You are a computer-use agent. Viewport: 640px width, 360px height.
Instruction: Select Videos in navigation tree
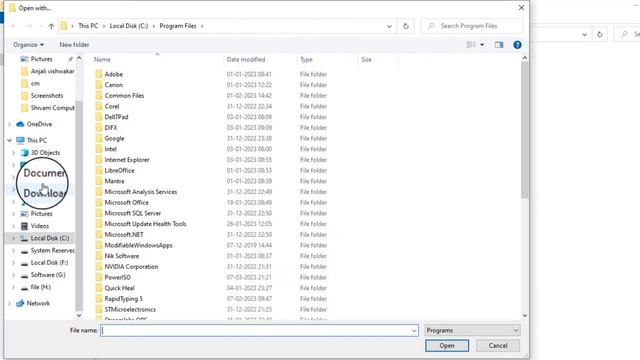40,226
